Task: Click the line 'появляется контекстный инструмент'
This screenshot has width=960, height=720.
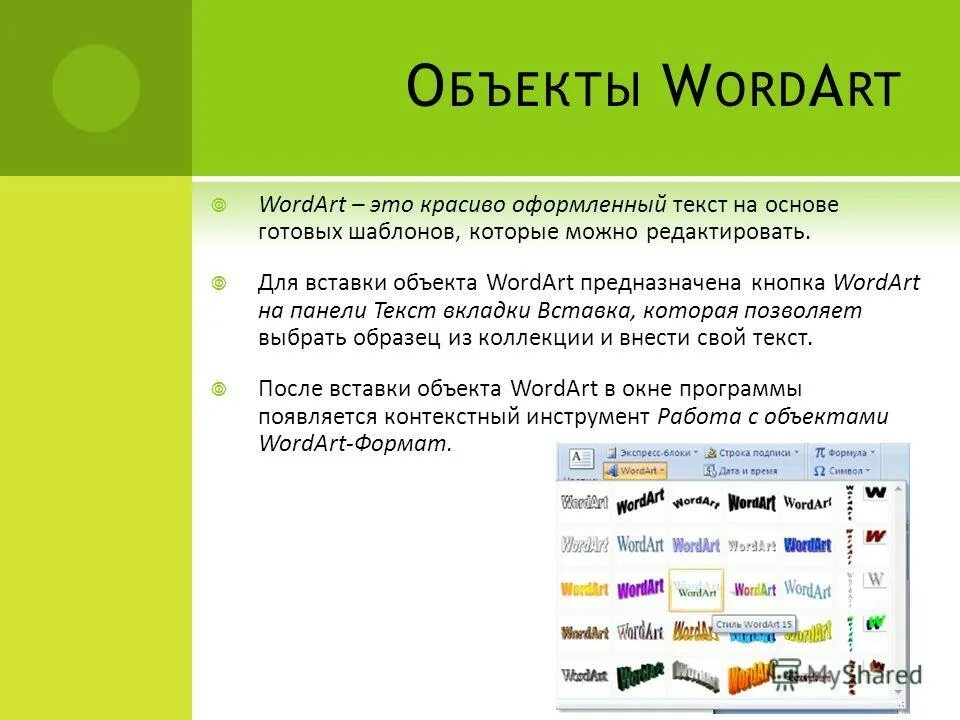Action: coord(454,416)
